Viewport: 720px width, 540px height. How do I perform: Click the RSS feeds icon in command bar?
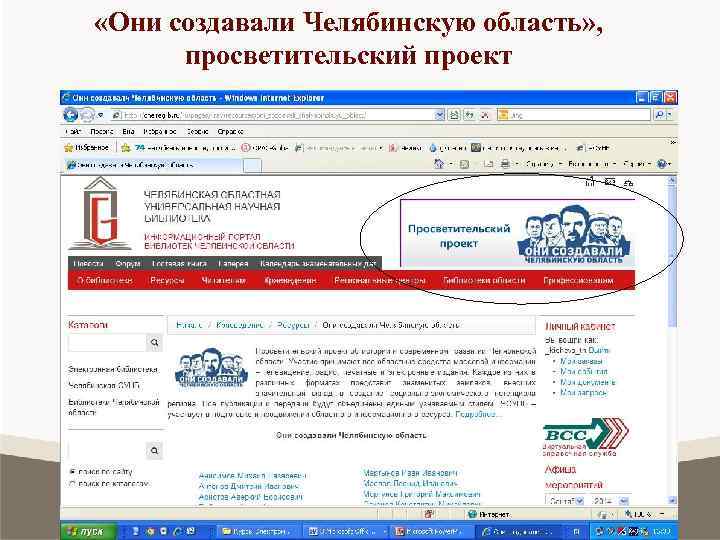coord(464,163)
